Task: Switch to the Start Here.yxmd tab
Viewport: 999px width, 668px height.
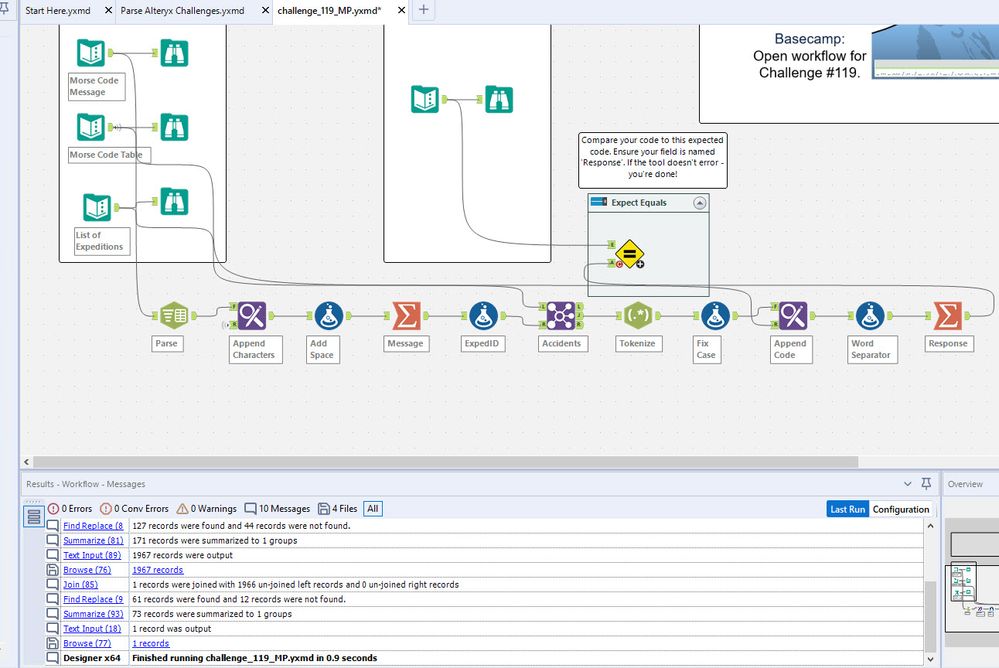Action: pyautogui.click(x=58, y=10)
